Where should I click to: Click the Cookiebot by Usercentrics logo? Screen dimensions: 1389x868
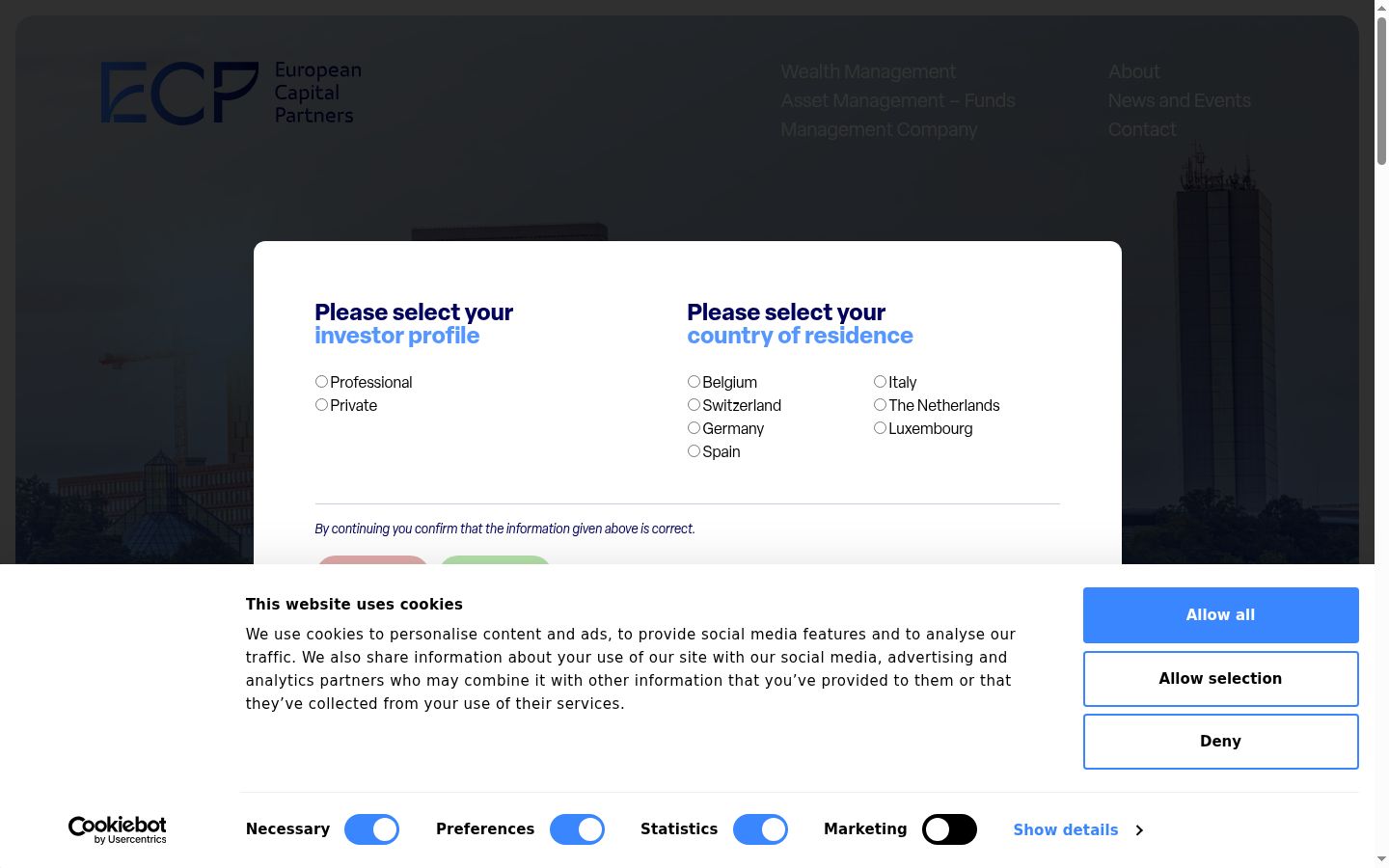click(117, 829)
